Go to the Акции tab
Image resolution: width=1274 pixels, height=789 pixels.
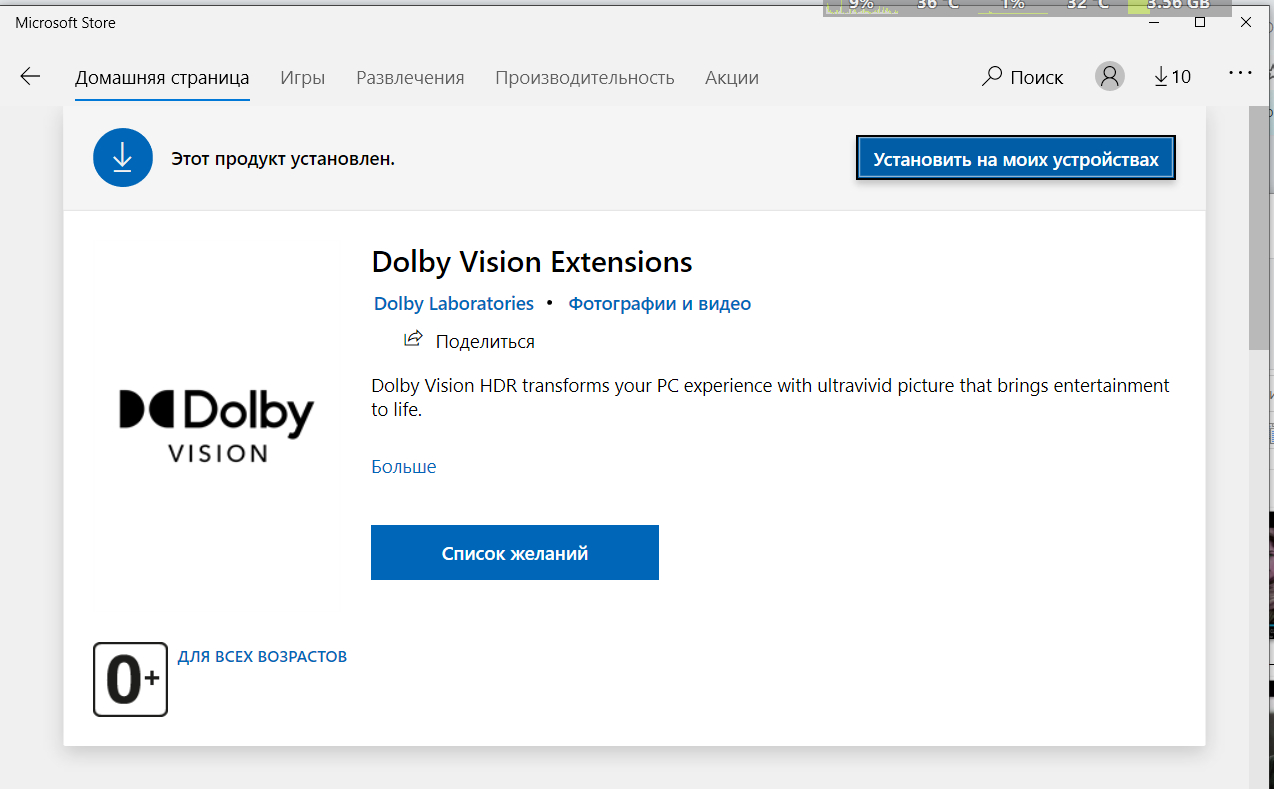731,78
